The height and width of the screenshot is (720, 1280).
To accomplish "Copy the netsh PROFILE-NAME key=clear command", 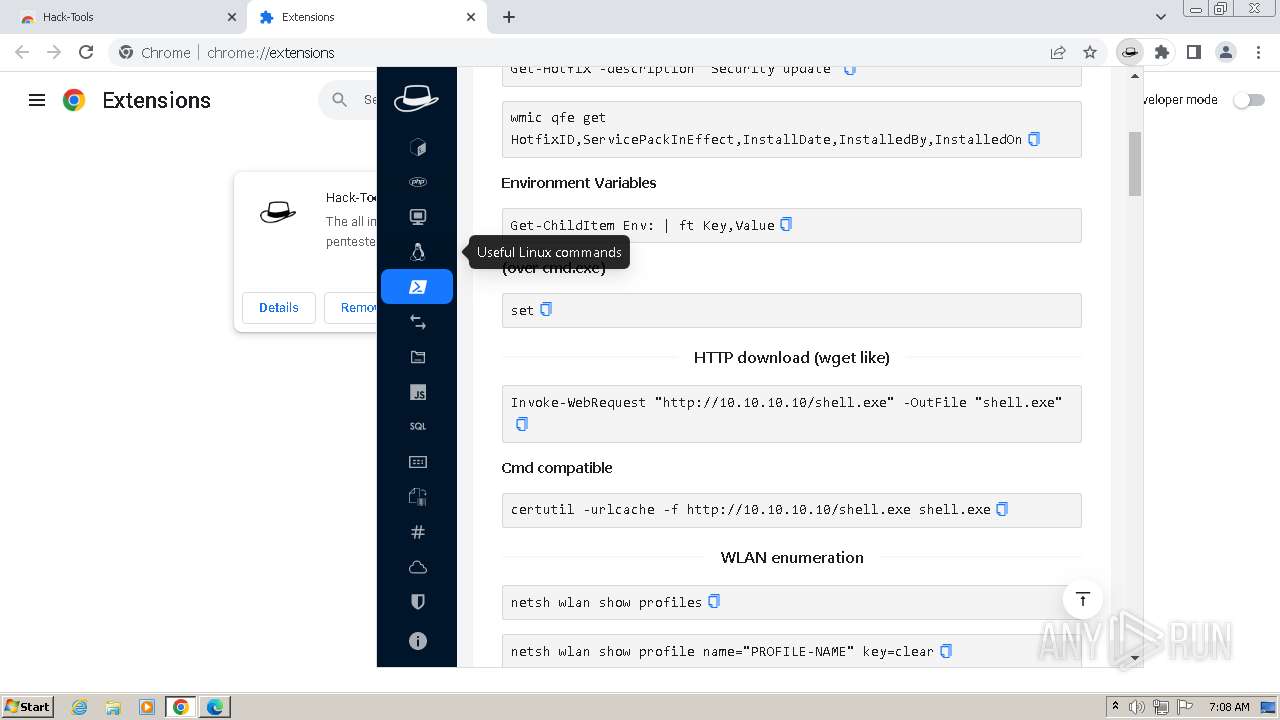I will pos(946,650).
